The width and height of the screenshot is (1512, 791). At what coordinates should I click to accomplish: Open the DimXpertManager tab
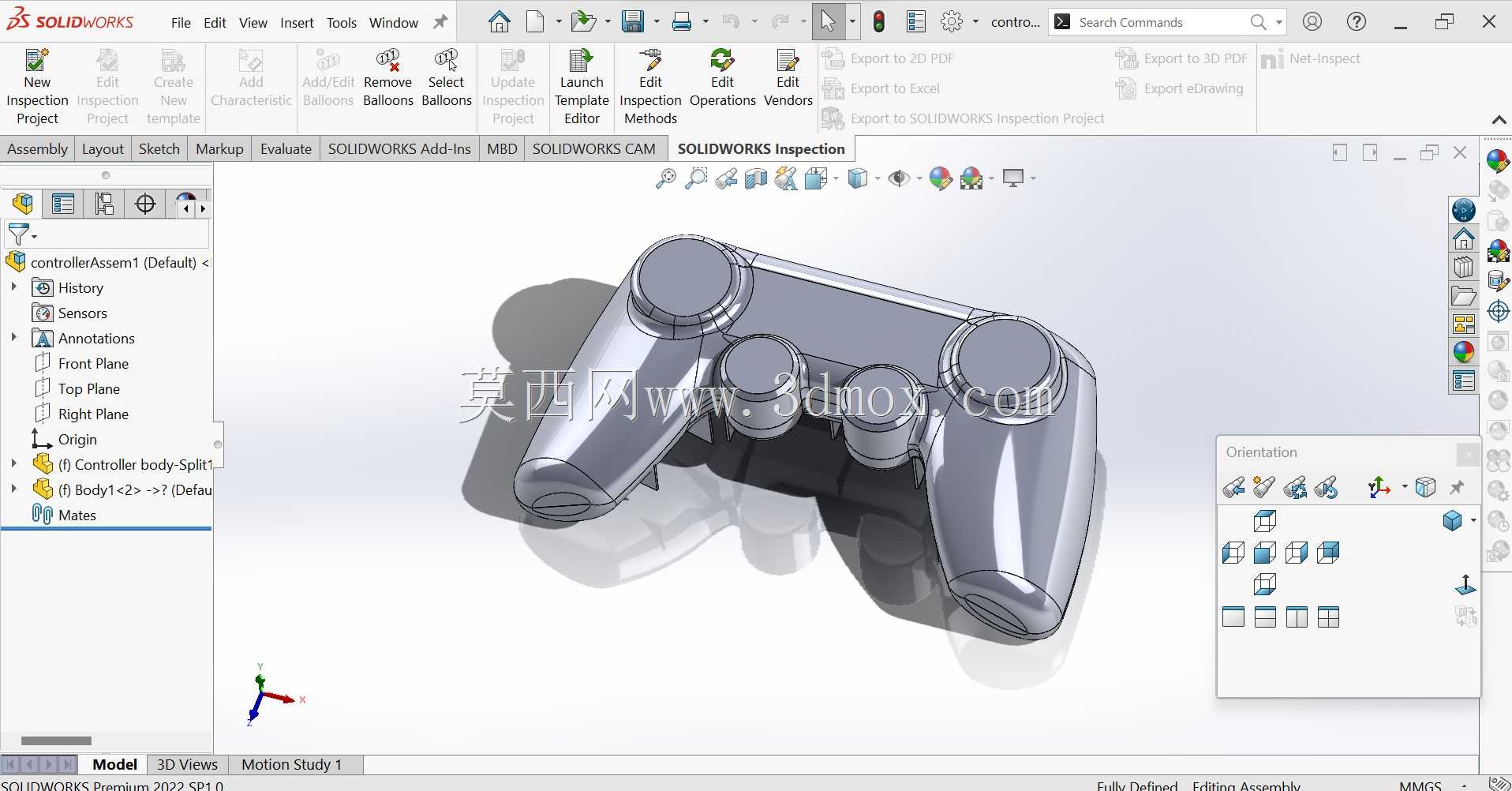[x=145, y=204]
